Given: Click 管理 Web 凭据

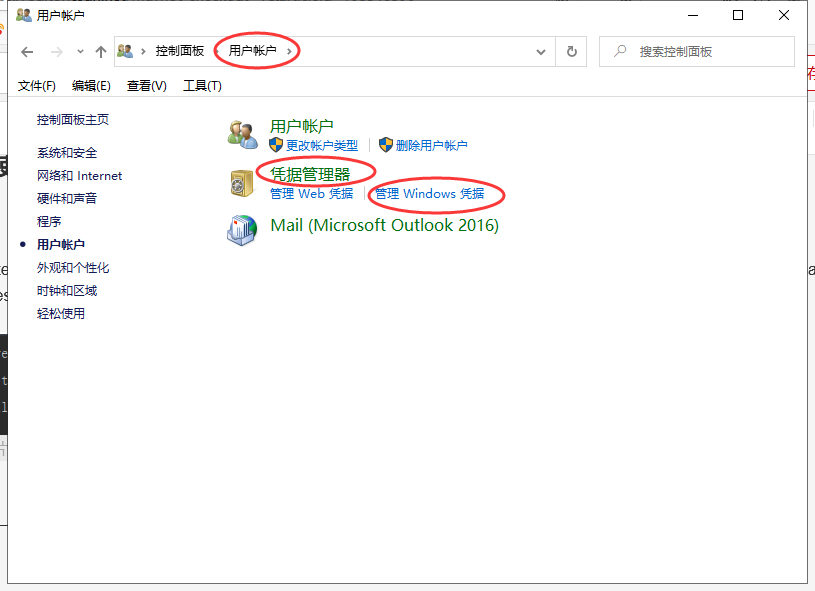Looking at the screenshot, I should 310,195.
